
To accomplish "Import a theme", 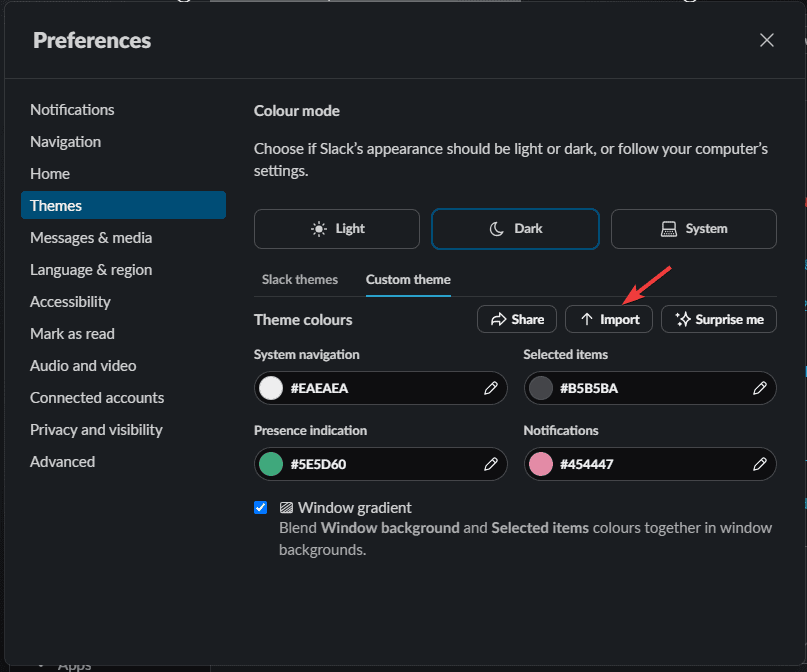I will tap(609, 319).
